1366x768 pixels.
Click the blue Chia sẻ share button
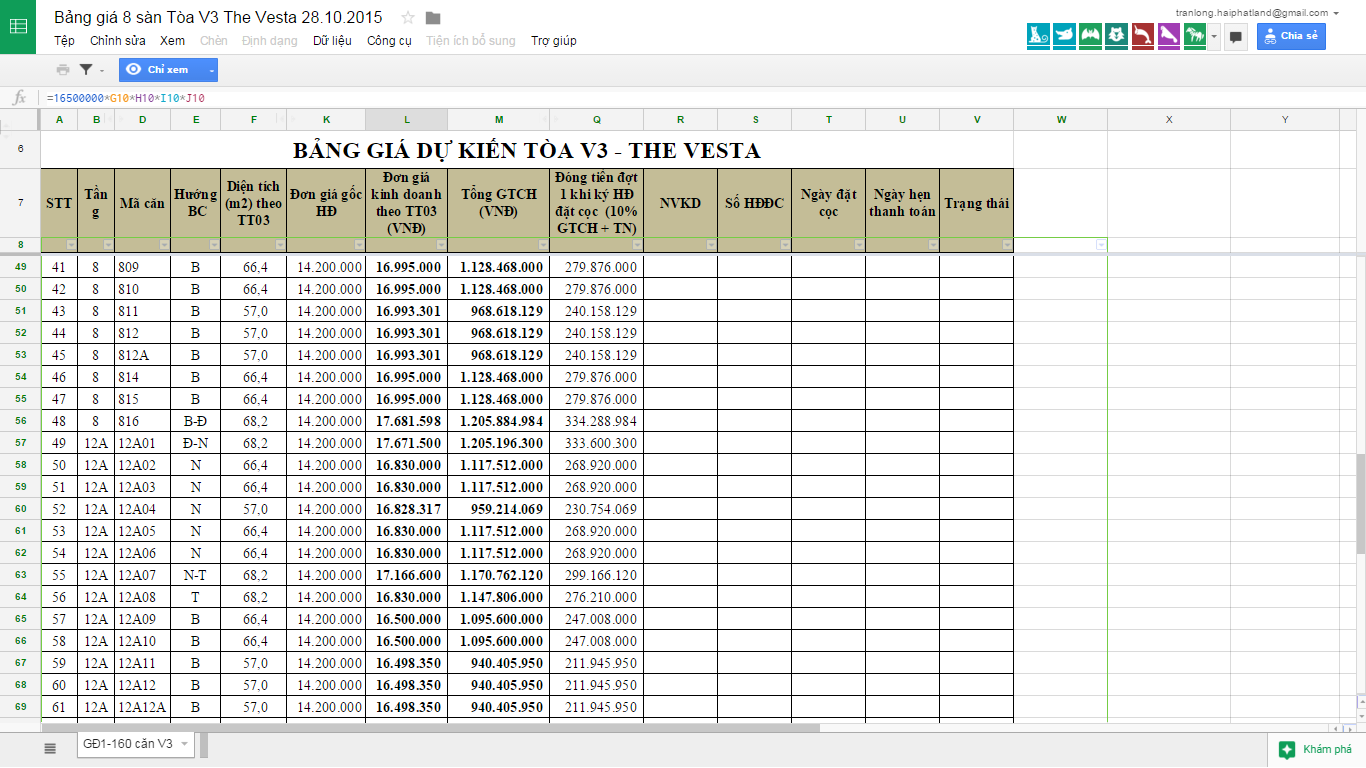tap(1291, 36)
